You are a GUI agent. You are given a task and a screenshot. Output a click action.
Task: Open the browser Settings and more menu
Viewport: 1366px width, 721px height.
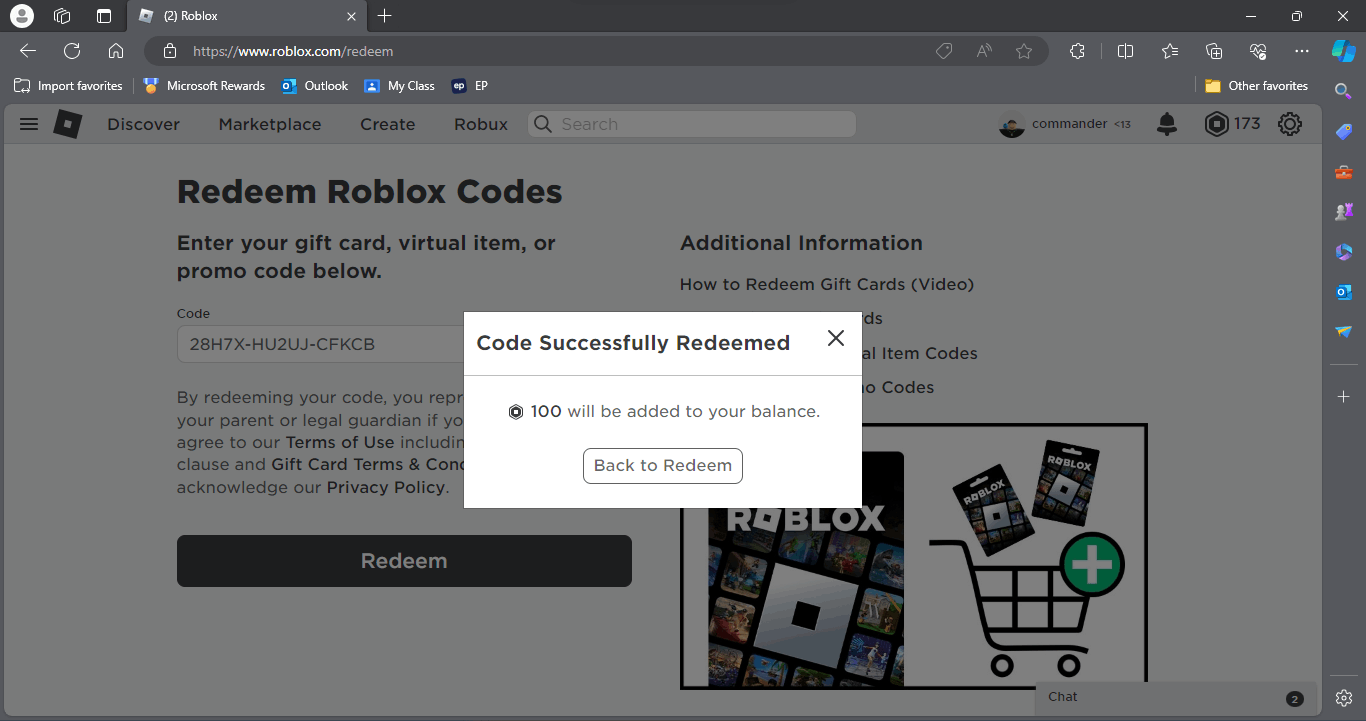1301,51
